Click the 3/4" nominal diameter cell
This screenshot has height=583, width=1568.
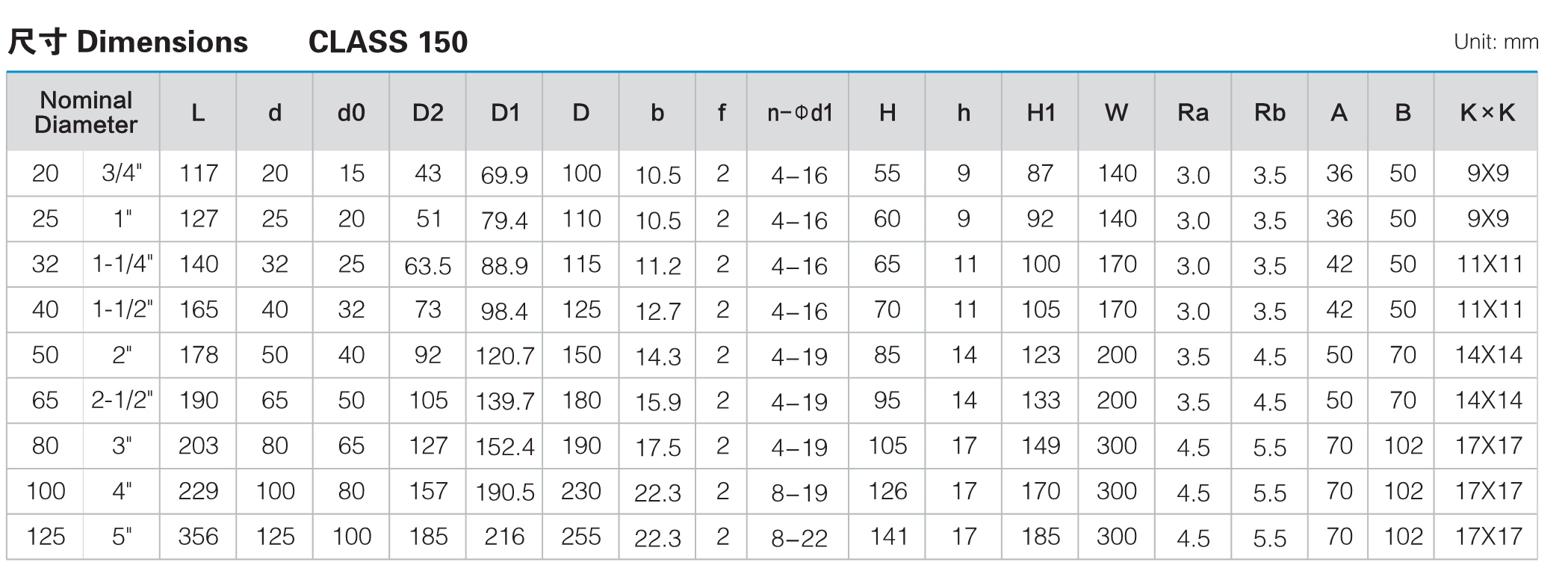122,173
